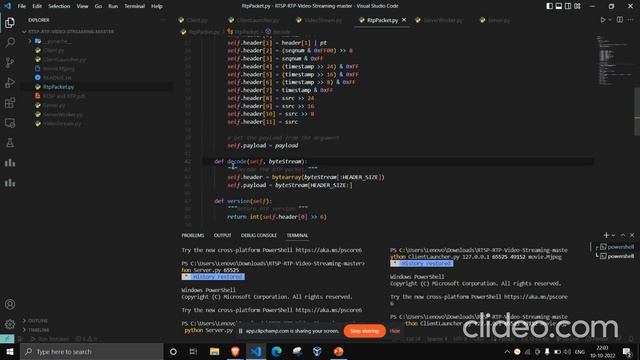Click the Stop sharing button
Screen dimensions: 640x360
tap(364, 331)
